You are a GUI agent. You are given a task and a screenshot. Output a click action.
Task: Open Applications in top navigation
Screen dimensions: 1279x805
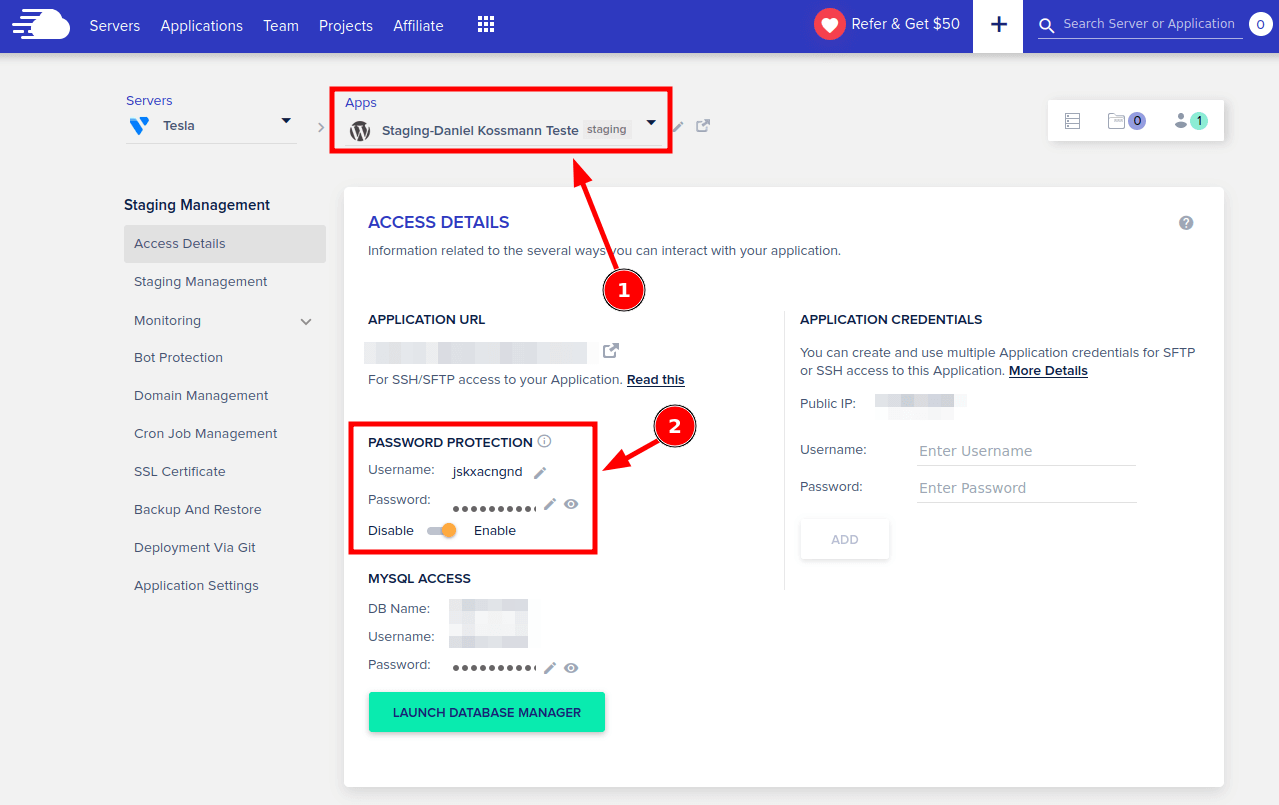(202, 26)
